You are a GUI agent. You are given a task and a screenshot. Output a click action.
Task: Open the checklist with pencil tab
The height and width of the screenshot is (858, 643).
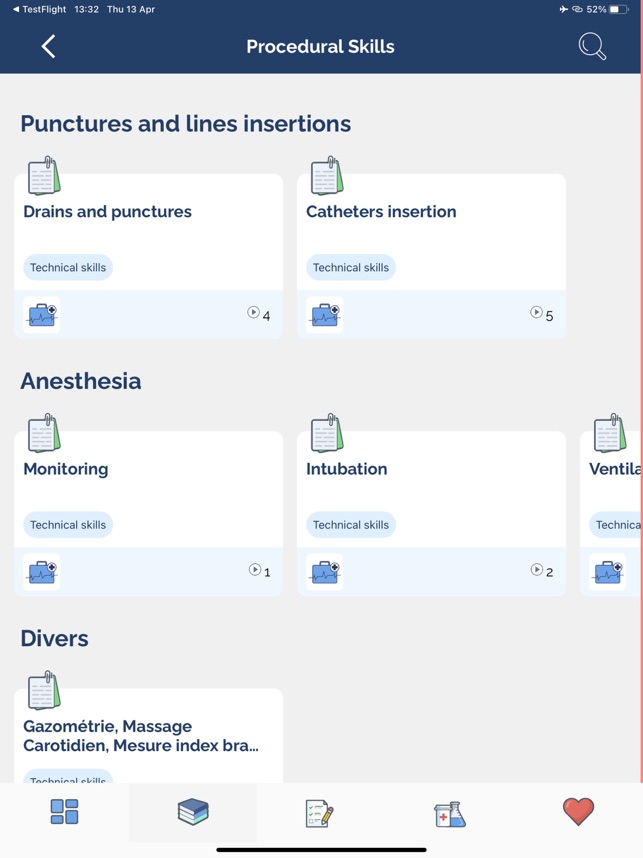320,813
